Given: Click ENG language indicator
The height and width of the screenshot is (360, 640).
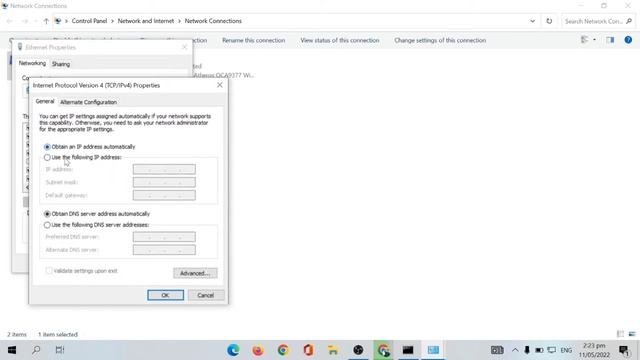Looking at the screenshot, I should [x=566, y=350].
